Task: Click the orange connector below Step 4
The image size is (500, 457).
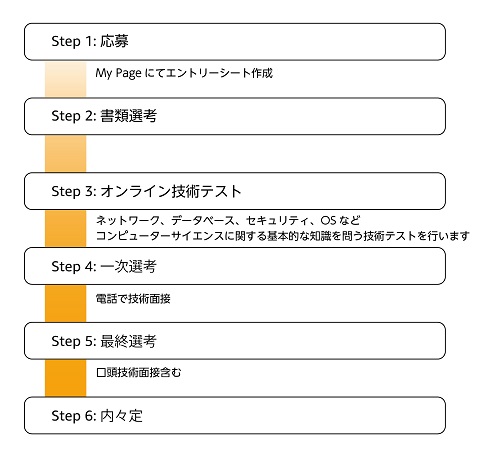Action: 66,303
